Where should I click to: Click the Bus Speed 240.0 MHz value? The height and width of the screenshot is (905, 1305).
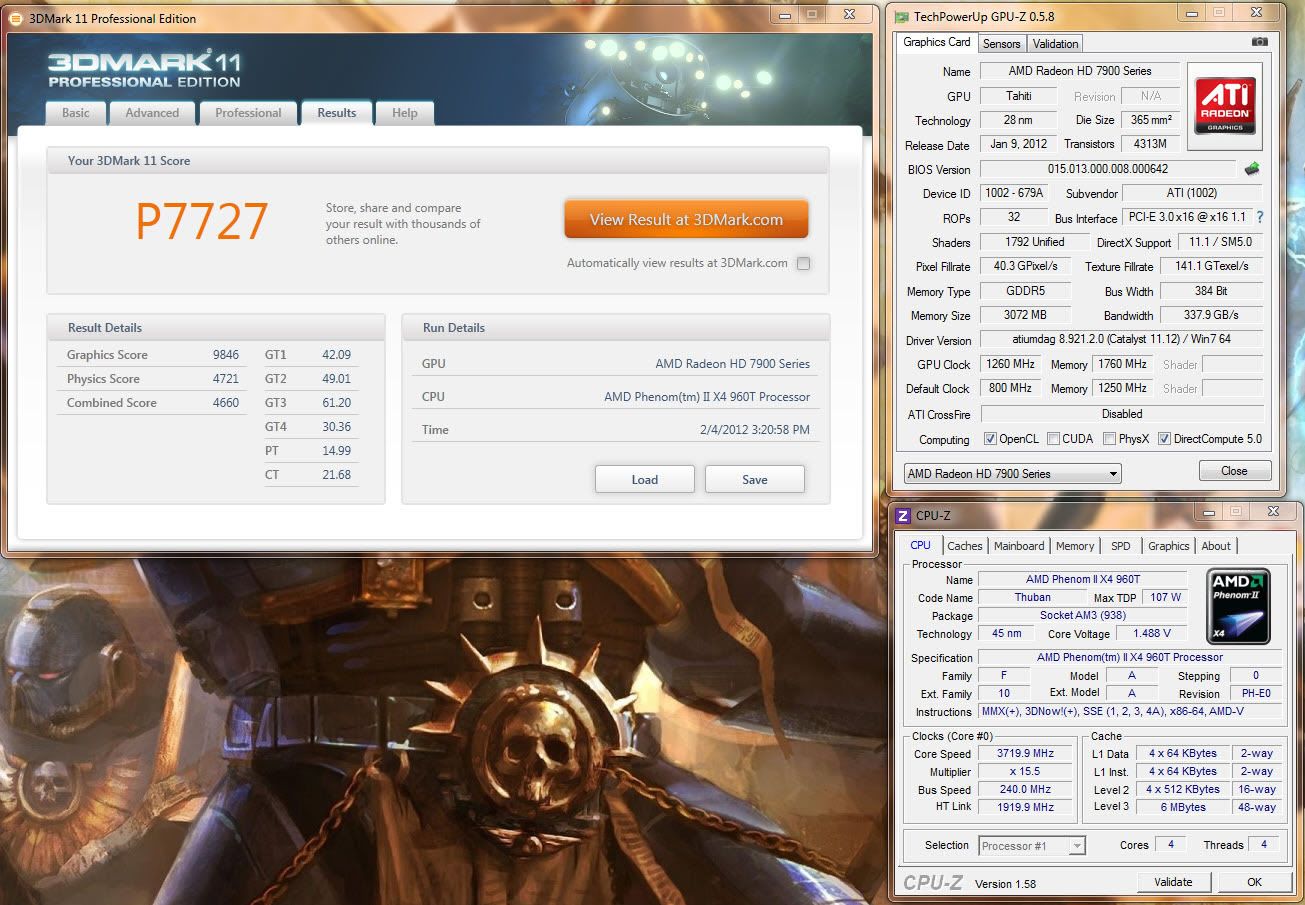tap(1025, 790)
